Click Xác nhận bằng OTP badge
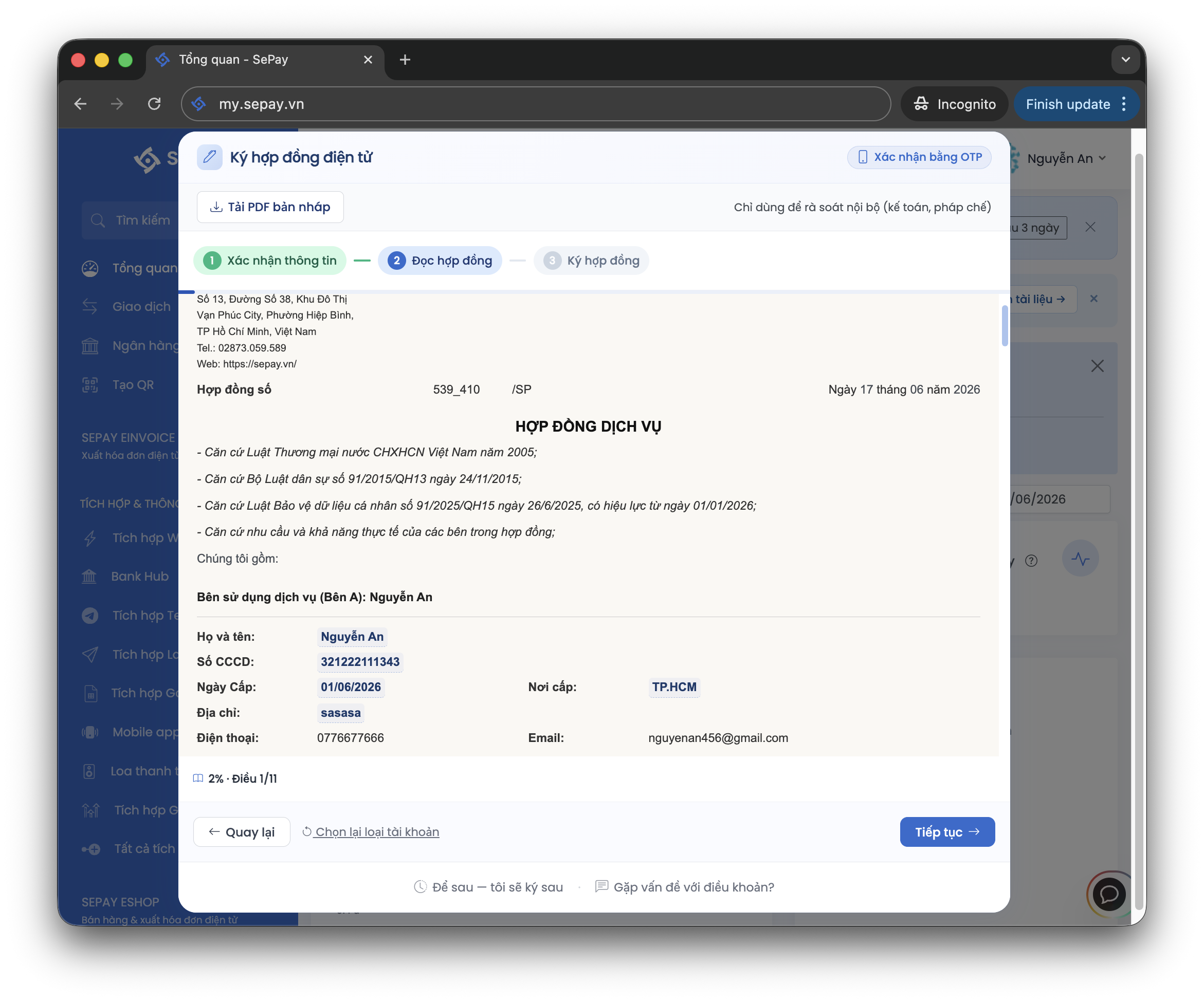The height and width of the screenshot is (1002, 1204). tap(919, 157)
